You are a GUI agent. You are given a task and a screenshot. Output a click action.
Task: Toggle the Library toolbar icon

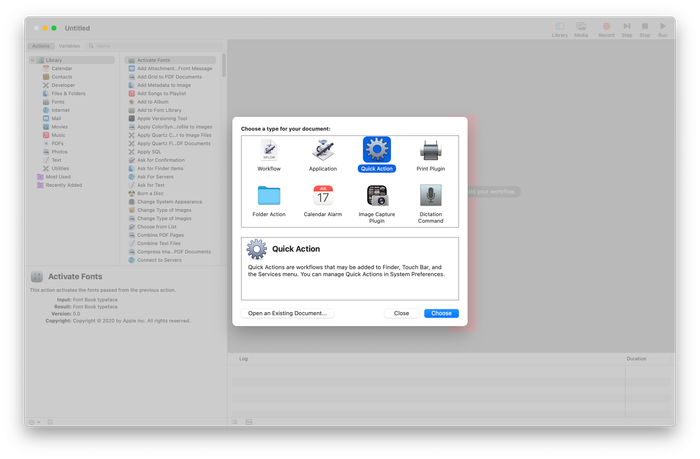559,26
